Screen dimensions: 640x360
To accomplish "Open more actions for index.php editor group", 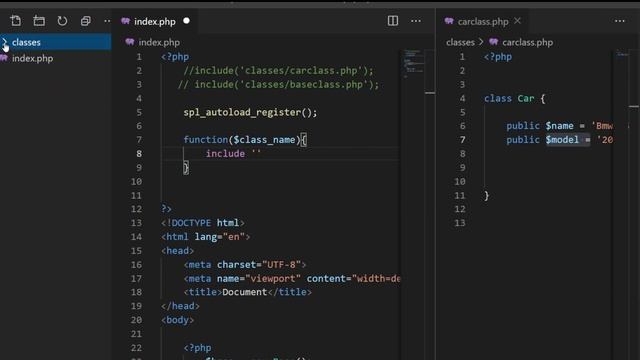I will tap(416, 21).
